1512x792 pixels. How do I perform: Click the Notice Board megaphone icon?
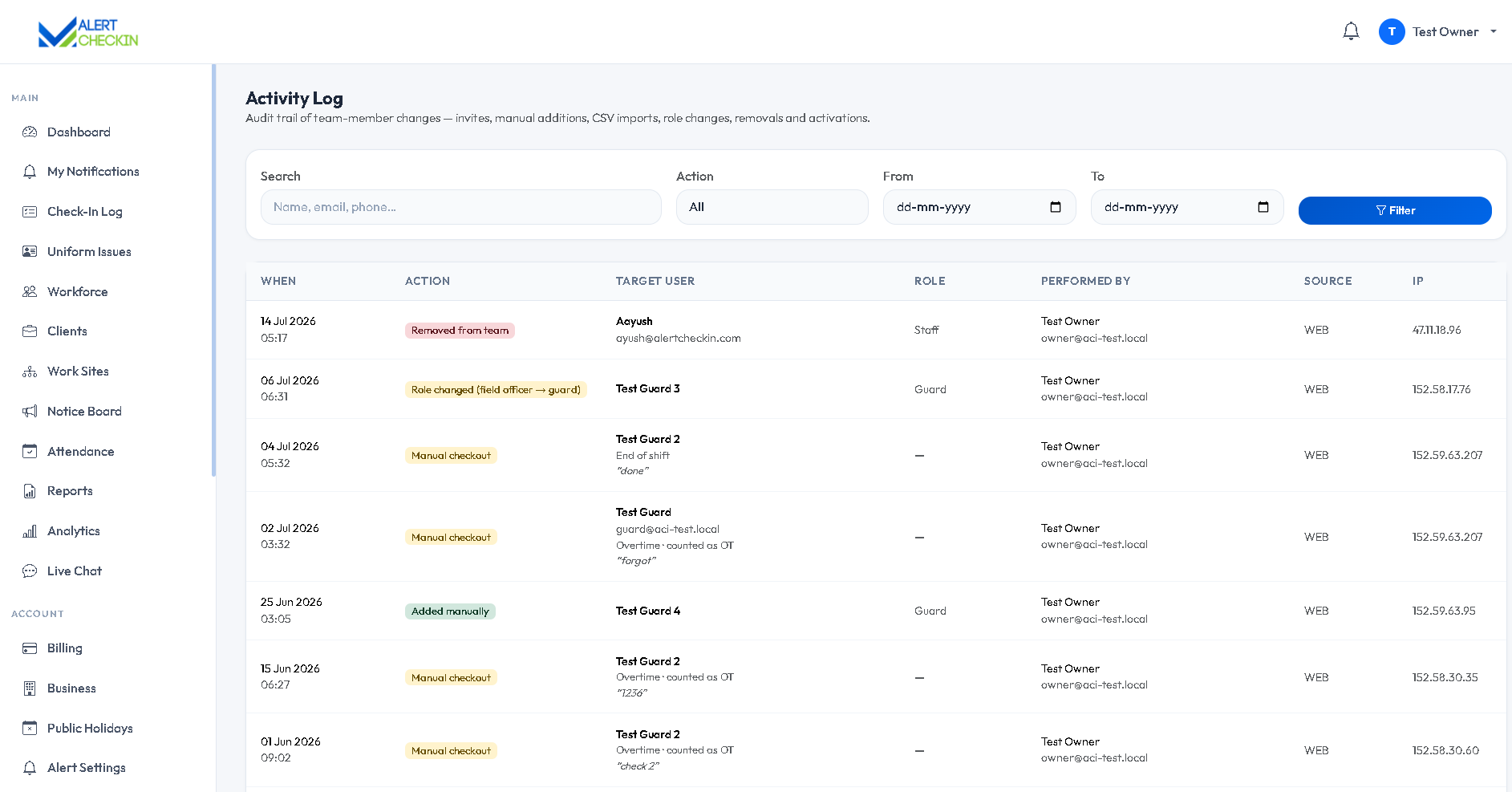point(30,411)
